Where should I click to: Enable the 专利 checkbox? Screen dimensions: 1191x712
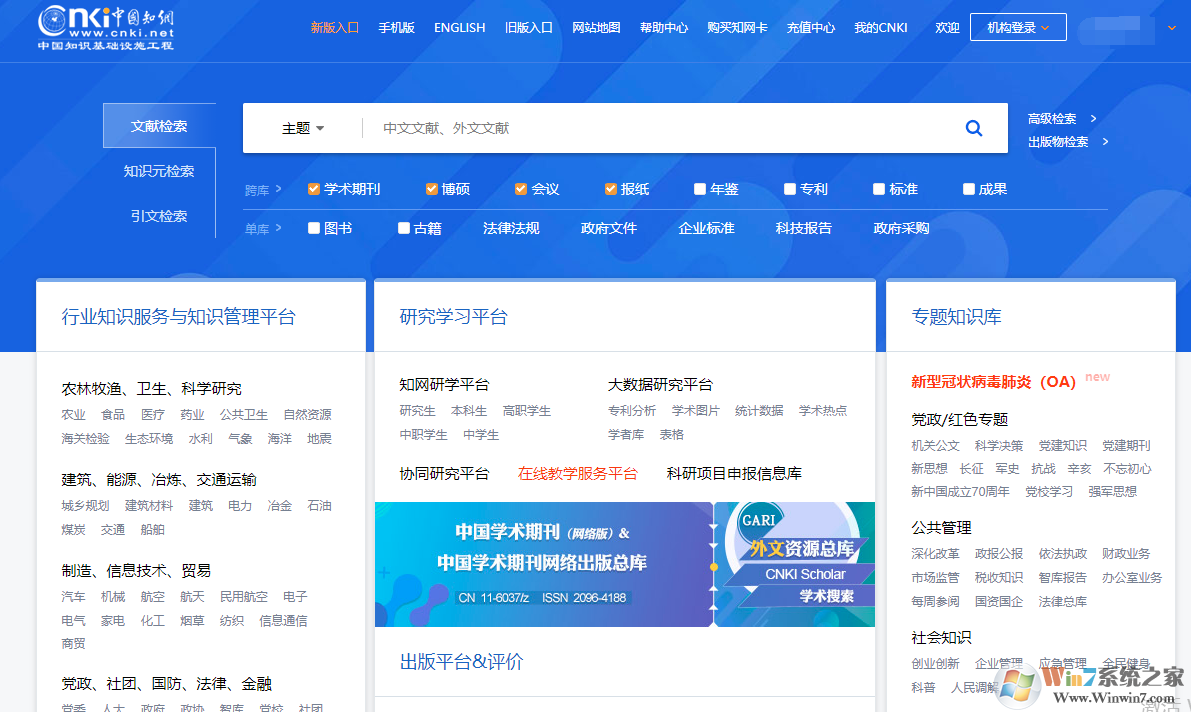coord(789,189)
